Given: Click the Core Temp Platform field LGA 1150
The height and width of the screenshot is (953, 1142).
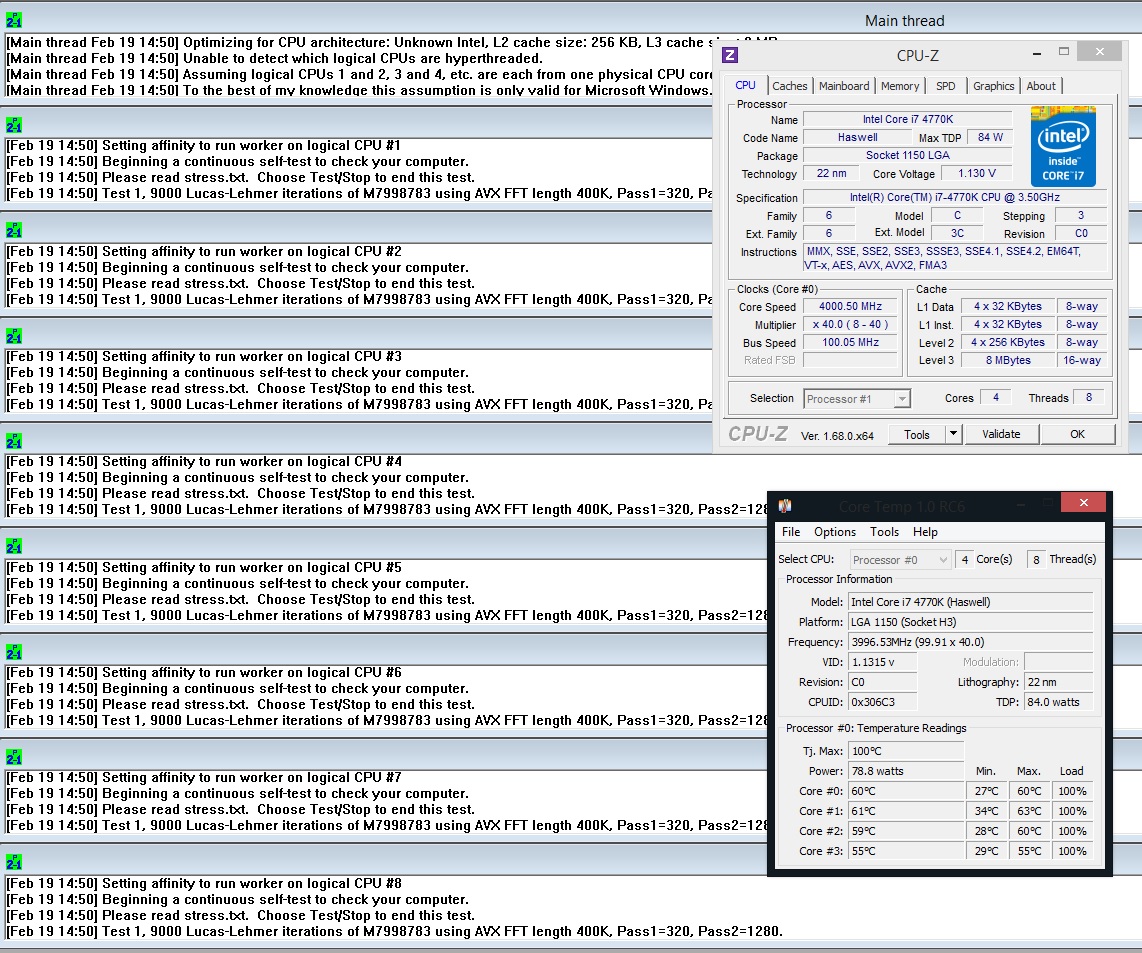Looking at the screenshot, I should 971,622.
